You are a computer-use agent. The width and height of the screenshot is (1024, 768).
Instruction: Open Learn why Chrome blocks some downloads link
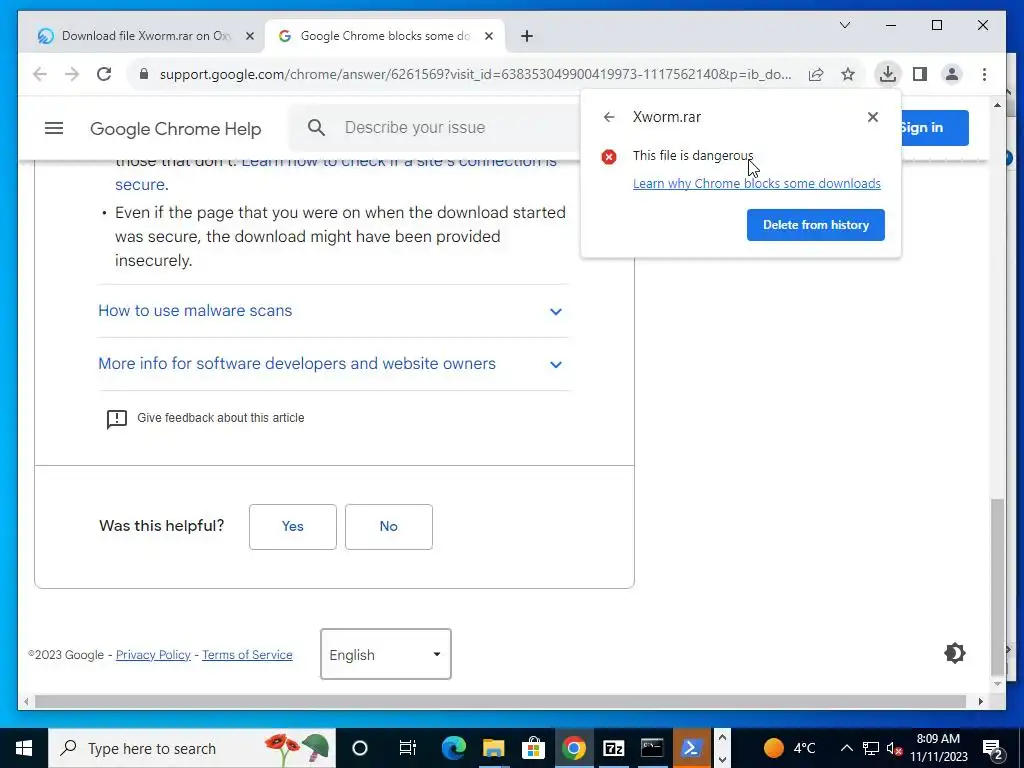click(756, 184)
